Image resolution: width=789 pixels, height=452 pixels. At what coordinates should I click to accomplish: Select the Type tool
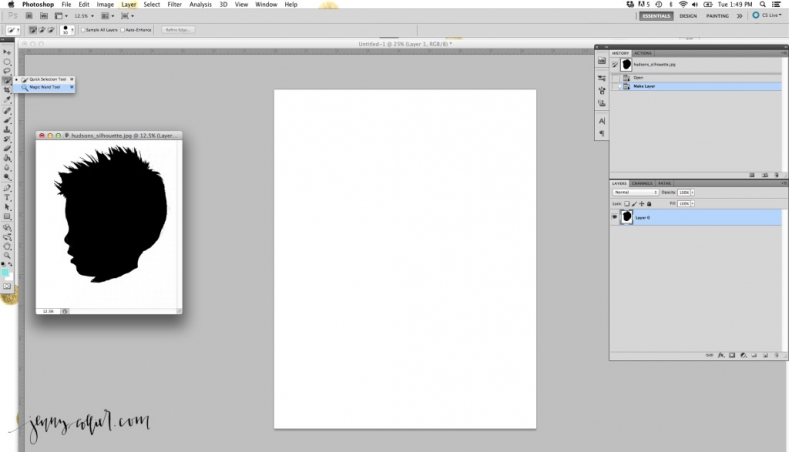coord(7,196)
